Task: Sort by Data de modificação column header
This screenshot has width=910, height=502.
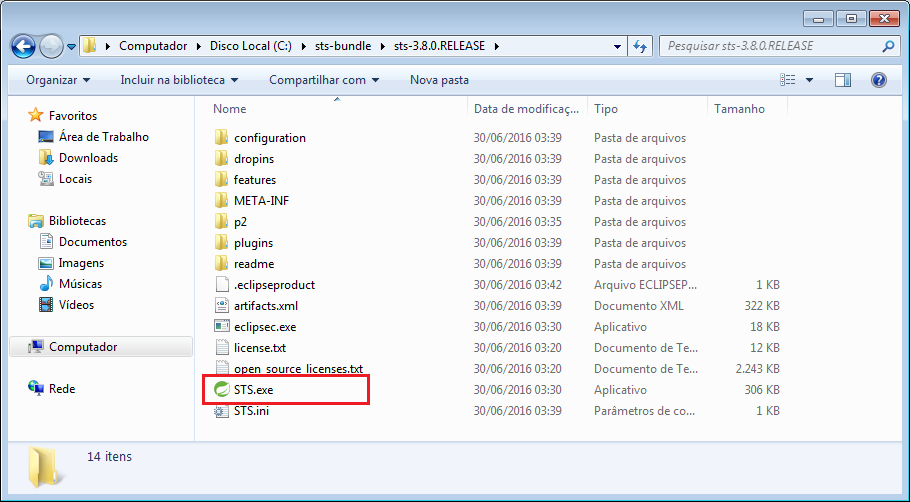Action: click(527, 109)
